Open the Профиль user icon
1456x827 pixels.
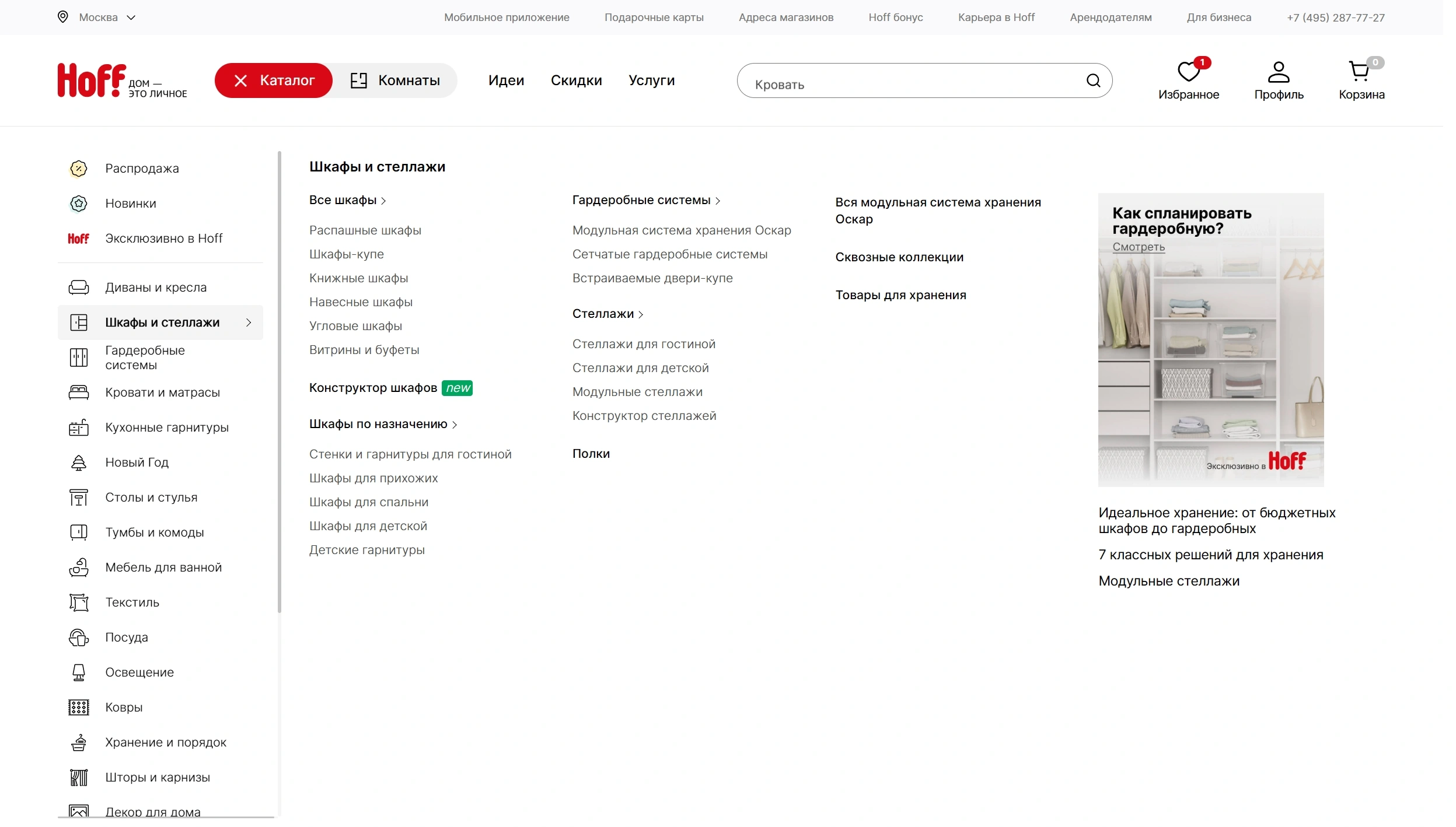pyautogui.click(x=1278, y=72)
